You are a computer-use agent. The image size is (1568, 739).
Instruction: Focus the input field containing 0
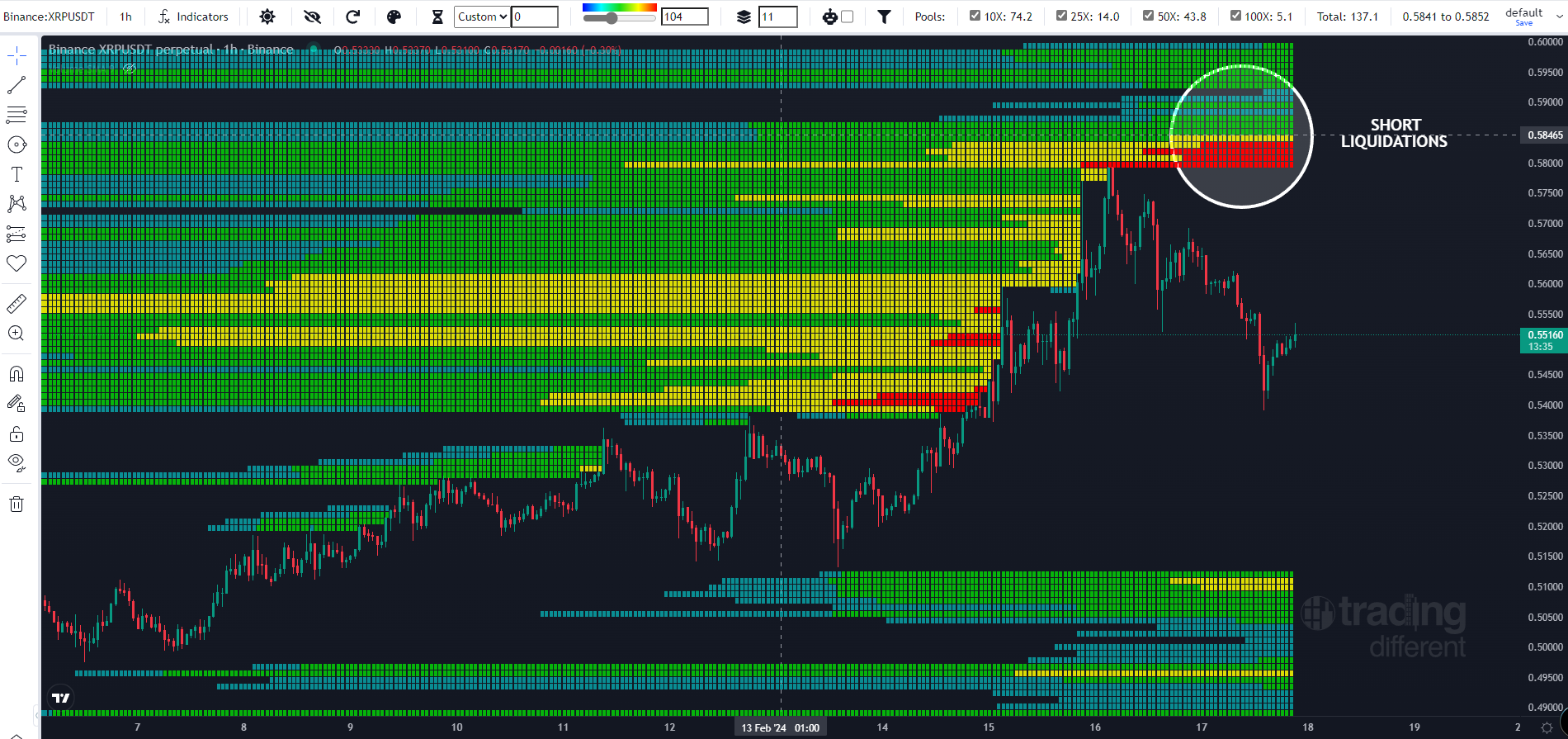point(535,17)
